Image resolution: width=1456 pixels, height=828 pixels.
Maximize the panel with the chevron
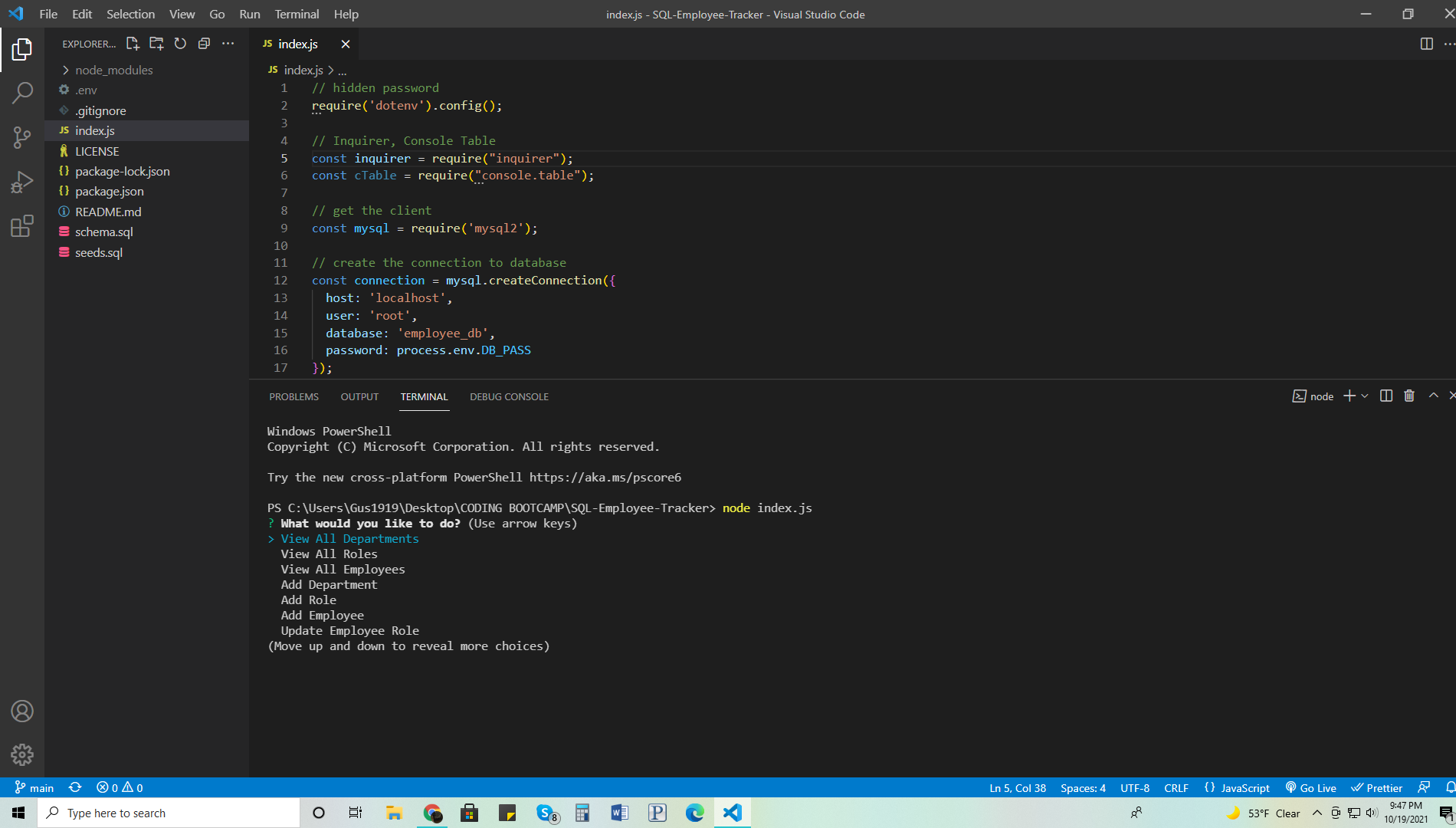(x=1433, y=396)
